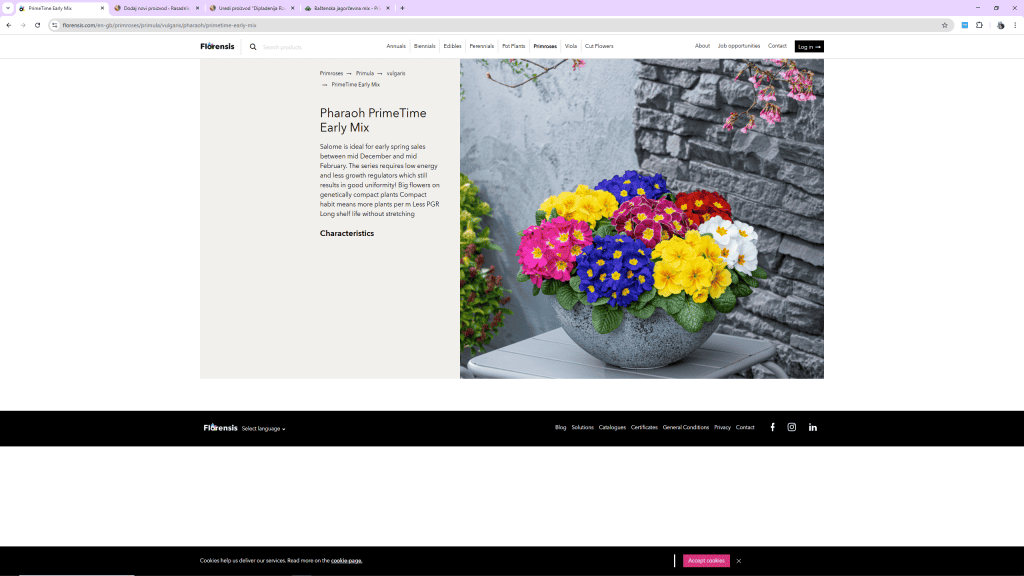The width and height of the screenshot is (1024, 576).
Task: Open the LinkedIn icon in footer
Action: [812, 427]
